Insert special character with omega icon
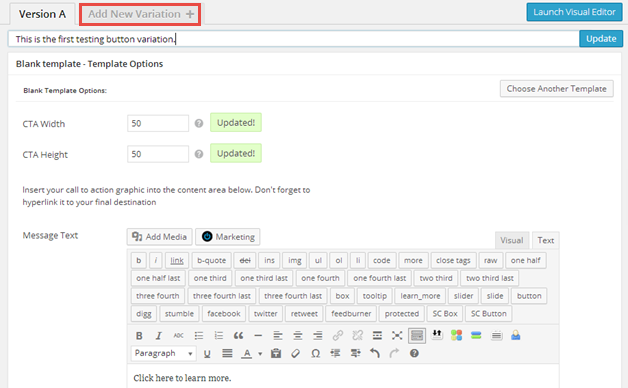 point(316,354)
